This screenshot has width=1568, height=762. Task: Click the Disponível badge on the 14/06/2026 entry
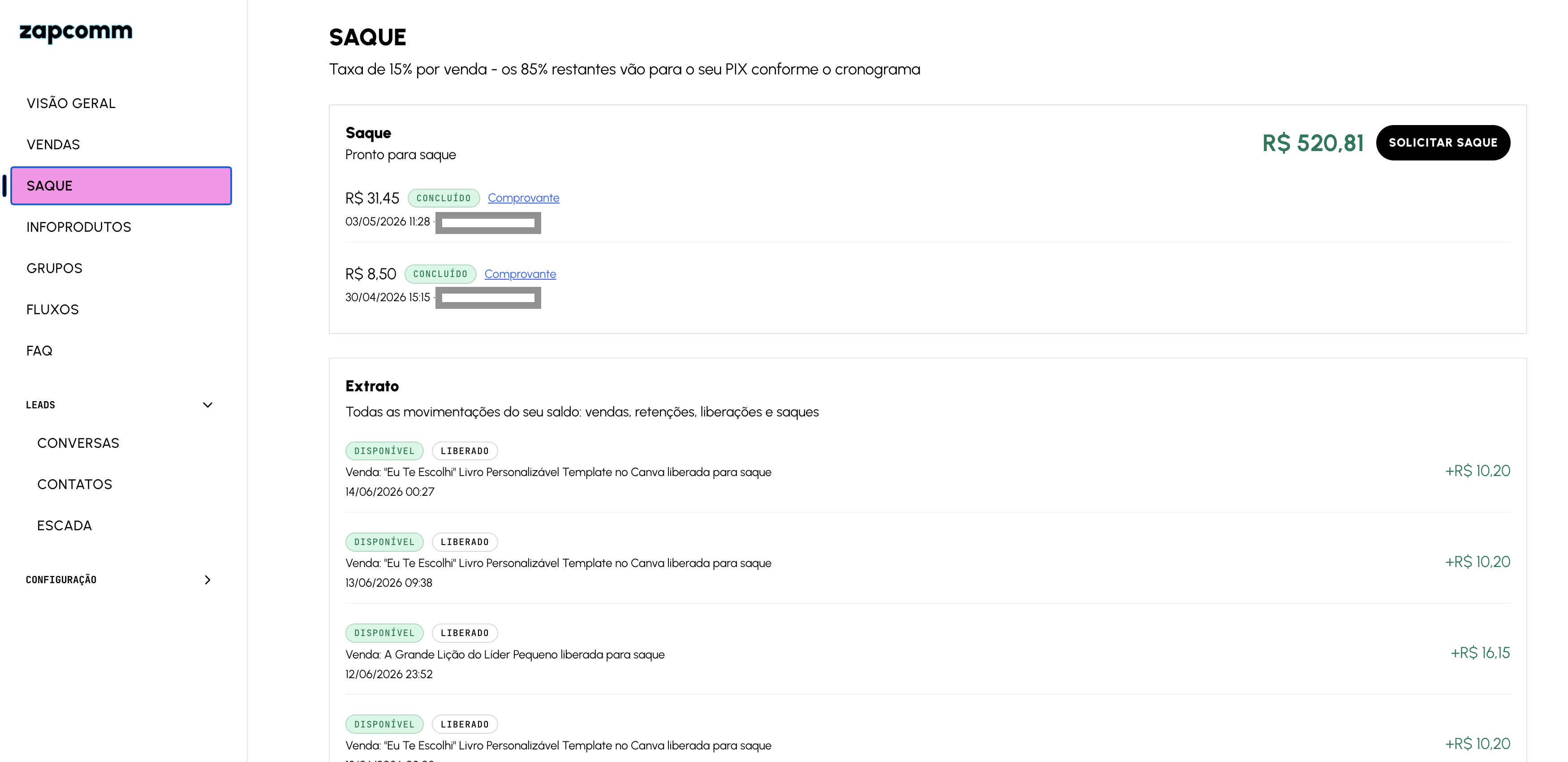click(385, 451)
